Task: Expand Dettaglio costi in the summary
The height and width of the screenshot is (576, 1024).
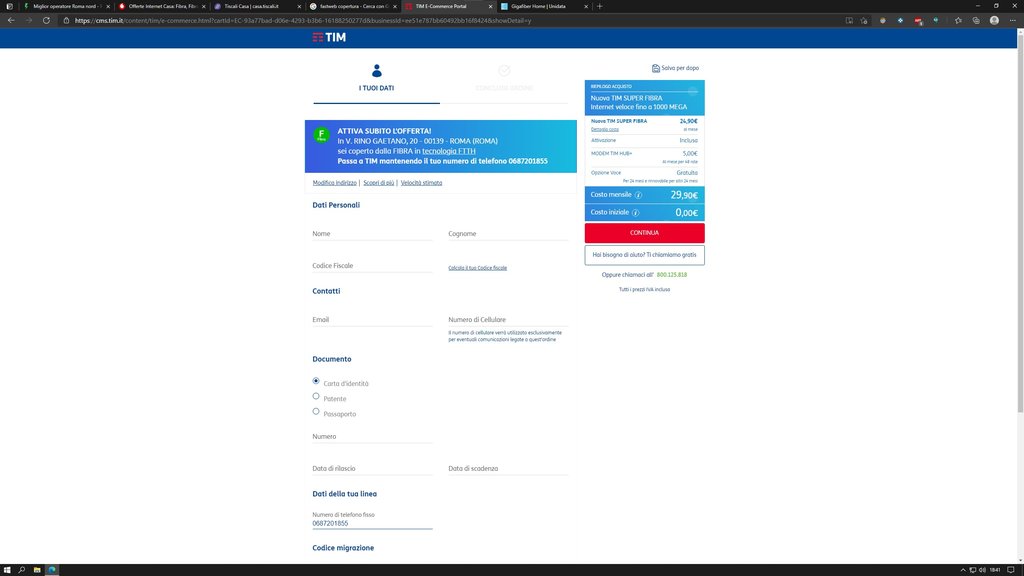Action: pyautogui.click(x=605, y=129)
